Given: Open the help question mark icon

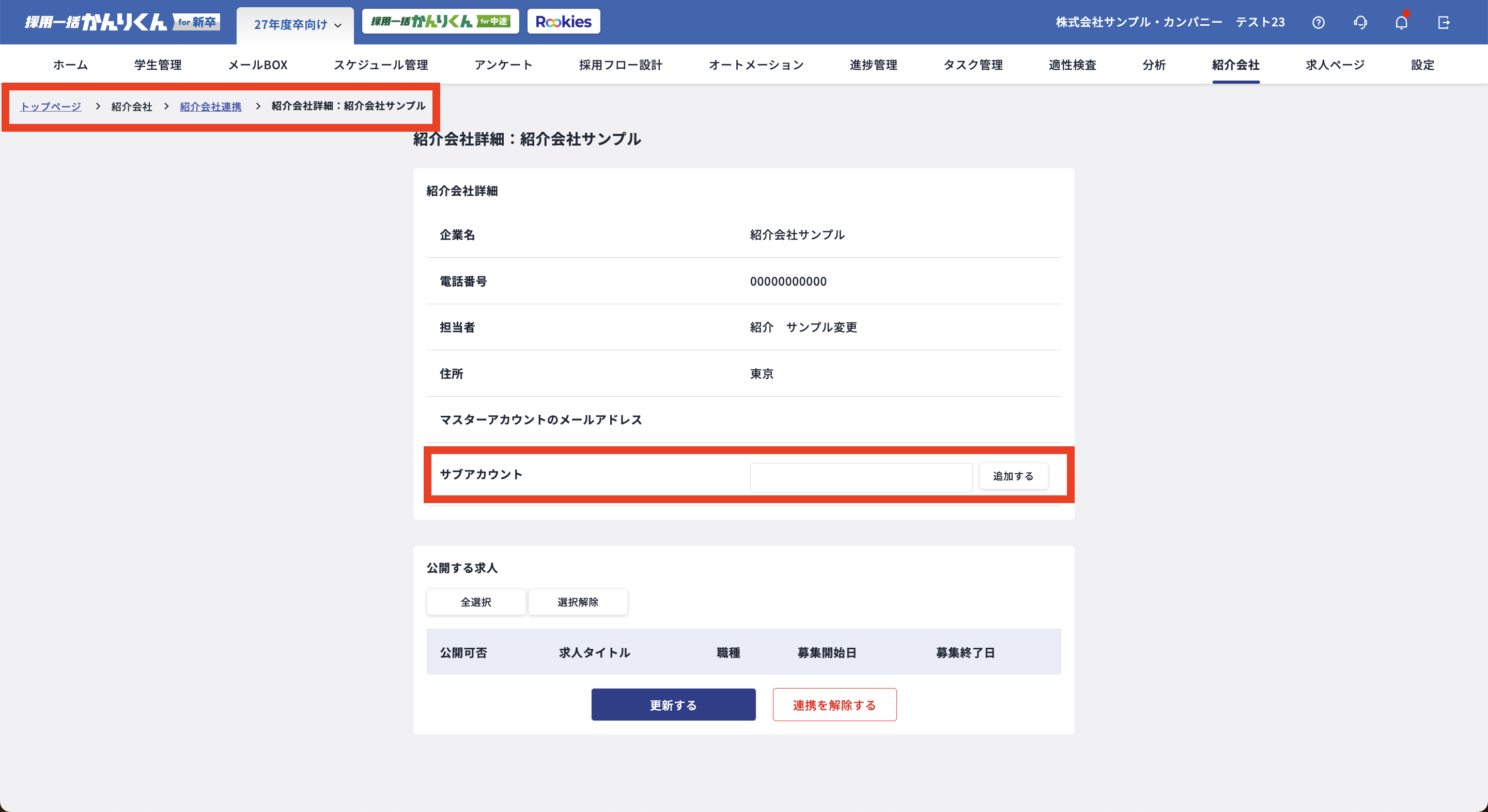Looking at the screenshot, I should (1319, 22).
